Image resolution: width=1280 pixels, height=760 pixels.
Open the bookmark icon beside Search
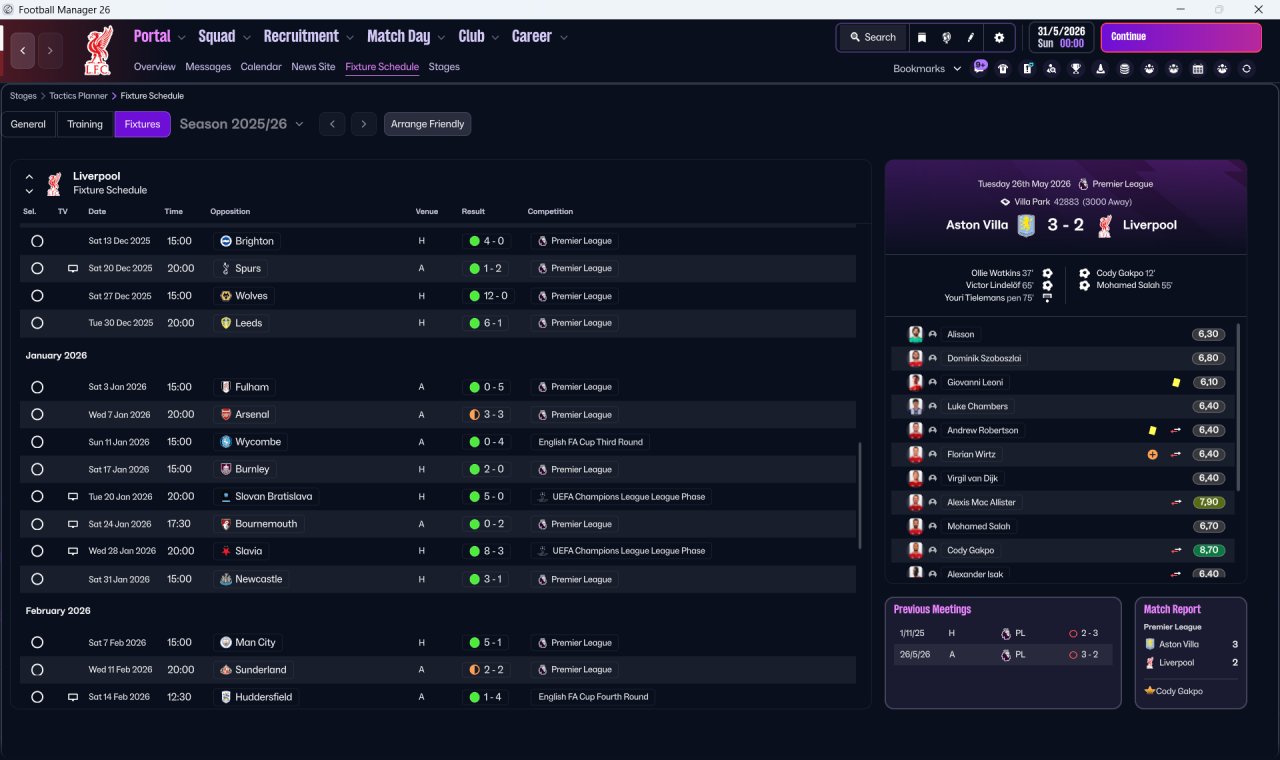point(922,37)
